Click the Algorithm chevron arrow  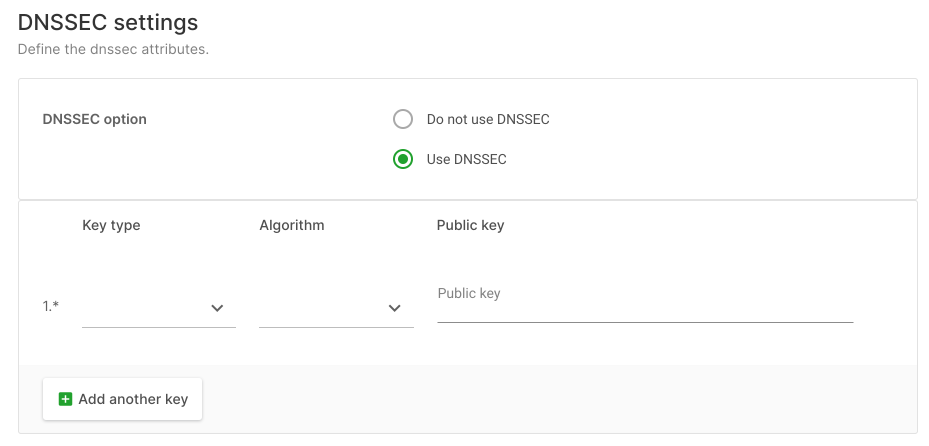coord(395,308)
